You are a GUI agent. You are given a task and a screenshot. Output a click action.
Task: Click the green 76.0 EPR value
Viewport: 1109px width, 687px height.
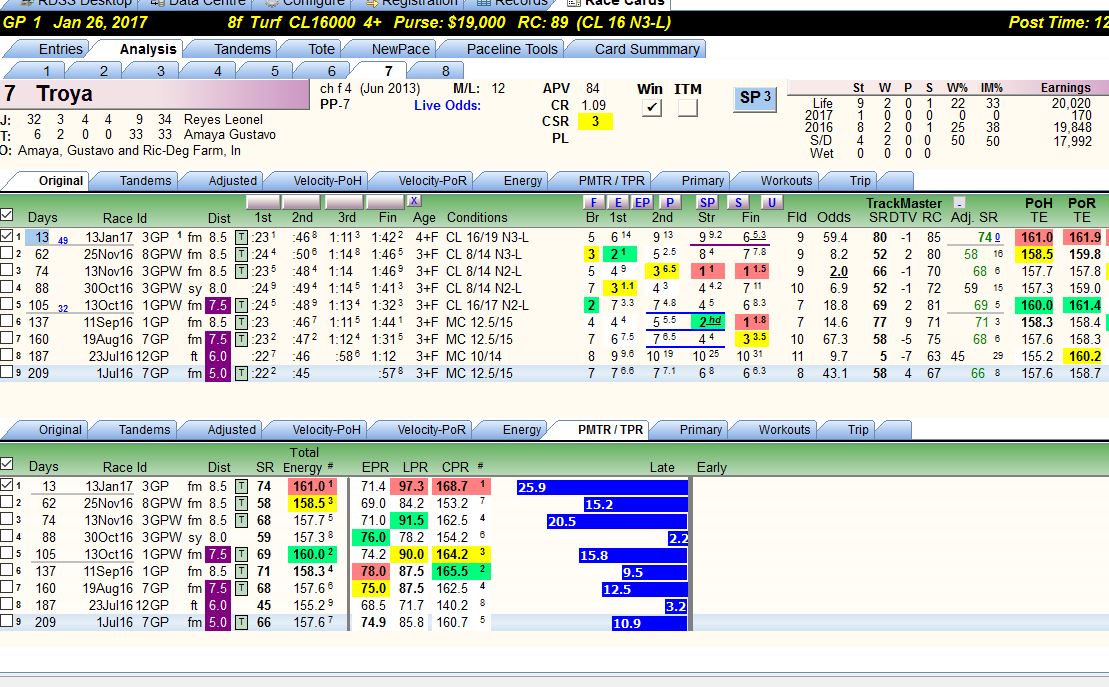coord(373,537)
